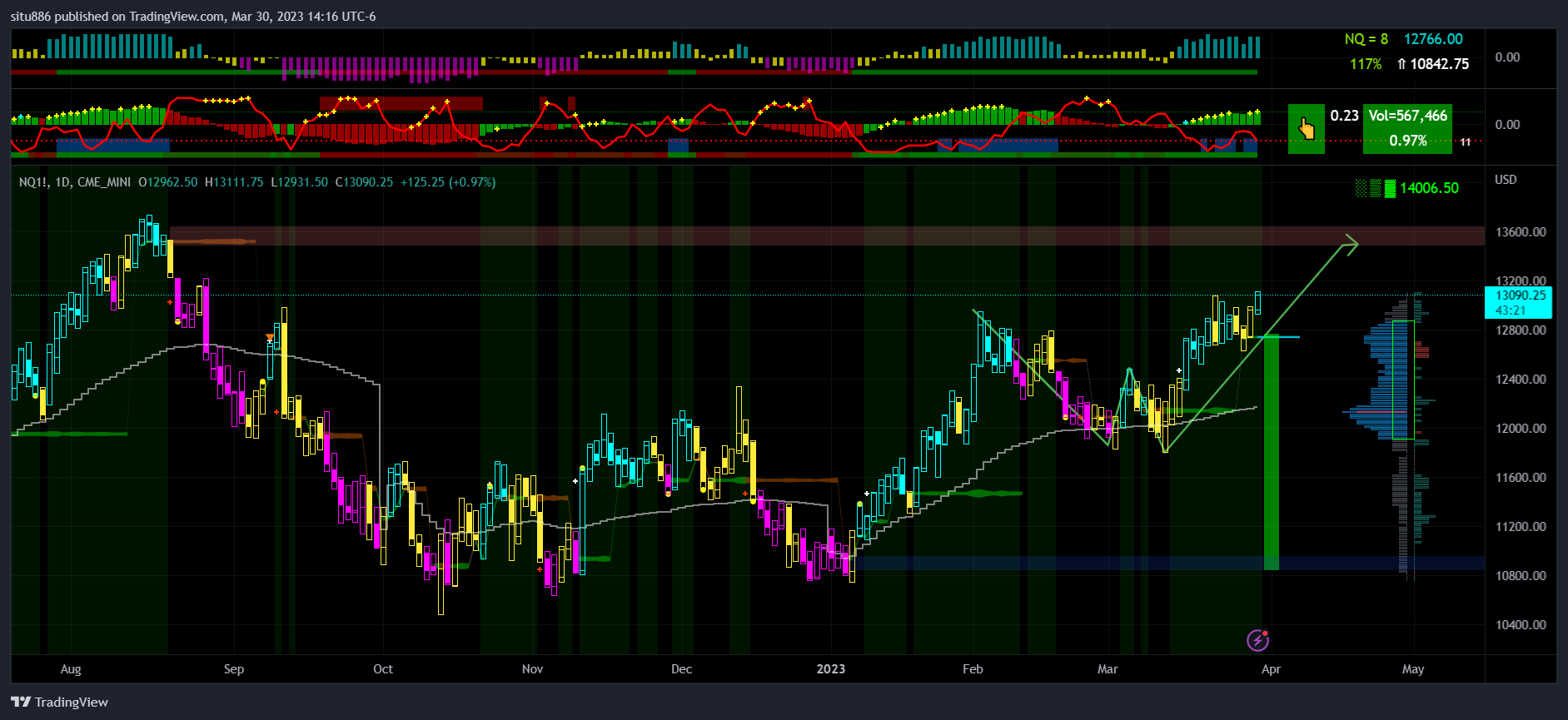1568x720 pixels.
Task: Click '12000.00' on the price axis
Action: [1521, 429]
